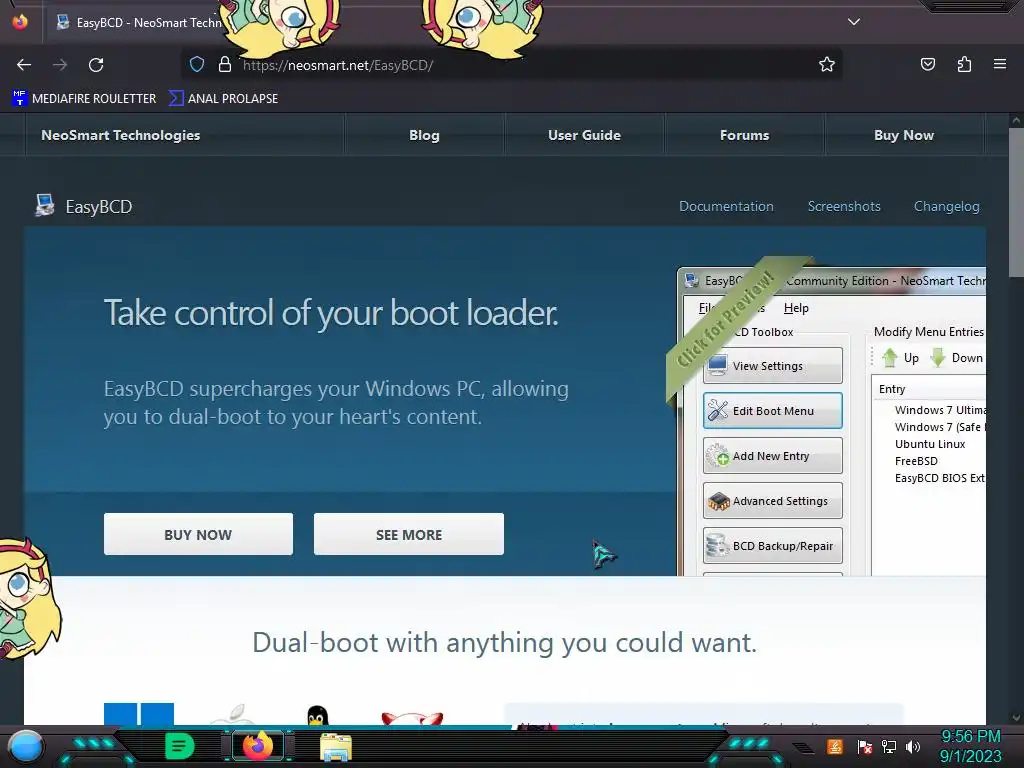The width and height of the screenshot is (1024, 768).
Task: Open the Forums nav item
Action: [x=744, y=135]
